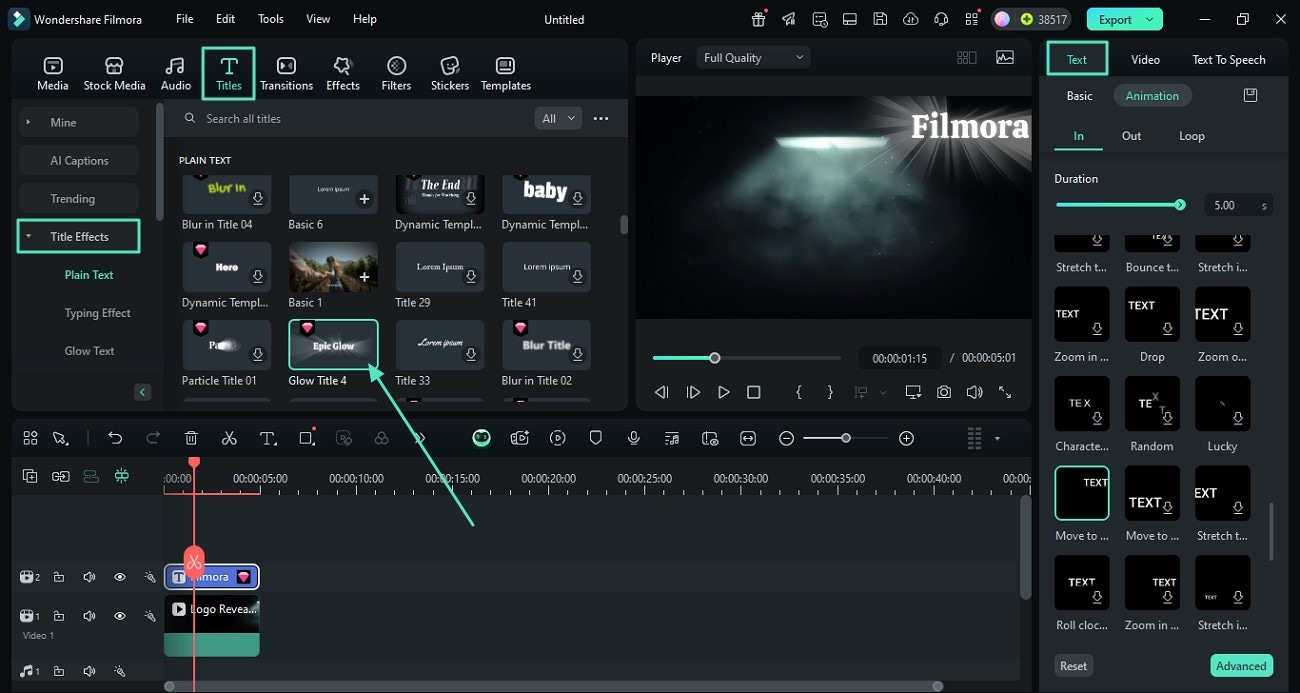
Task: Open the Audio tab
Action: [176, 74]
